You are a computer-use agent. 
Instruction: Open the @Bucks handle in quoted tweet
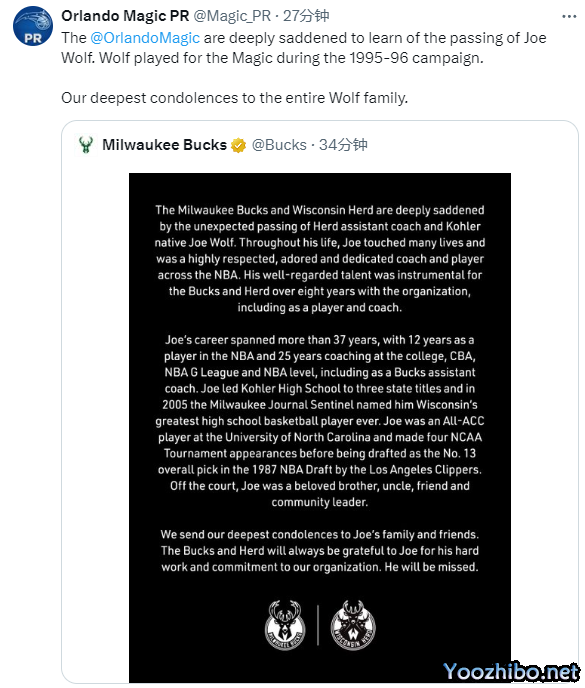tap(279, 145)
